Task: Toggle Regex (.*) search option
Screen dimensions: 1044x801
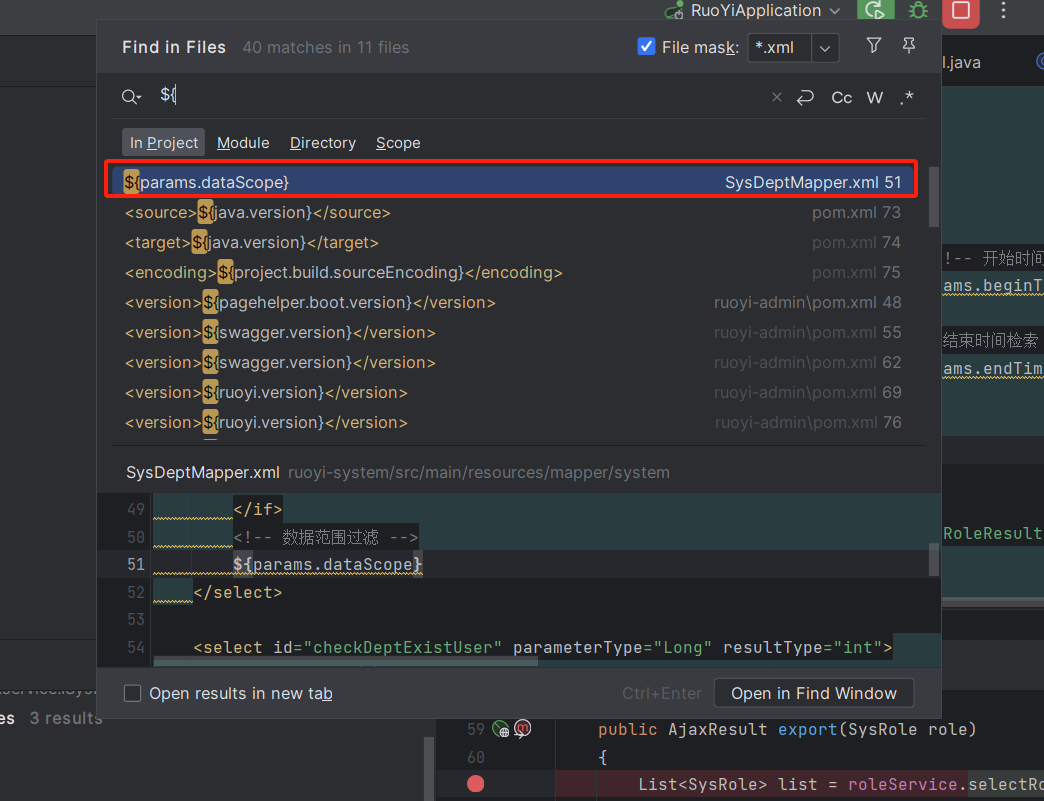Action: point(906,98)
